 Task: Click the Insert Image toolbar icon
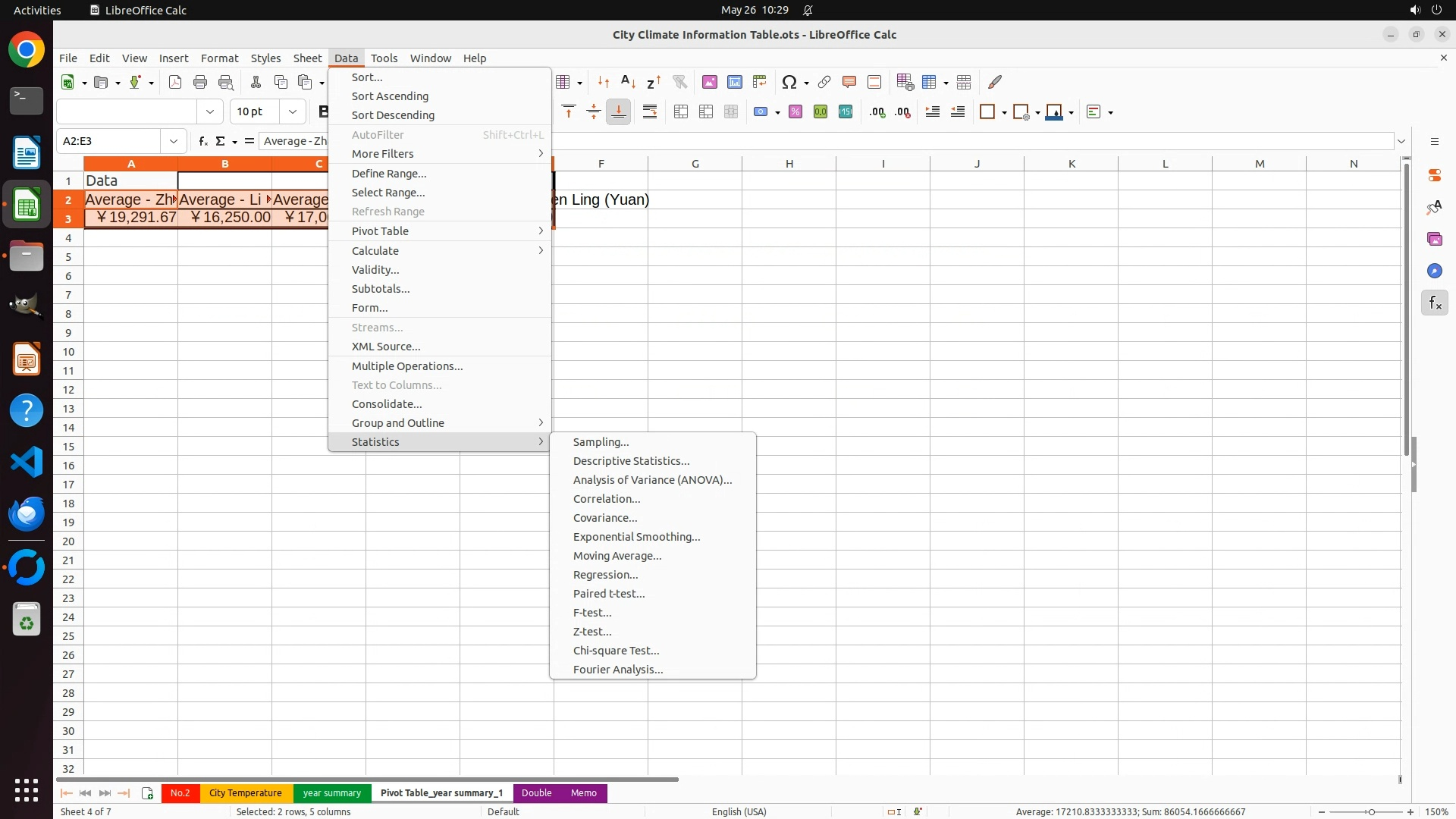coord(710,82)
